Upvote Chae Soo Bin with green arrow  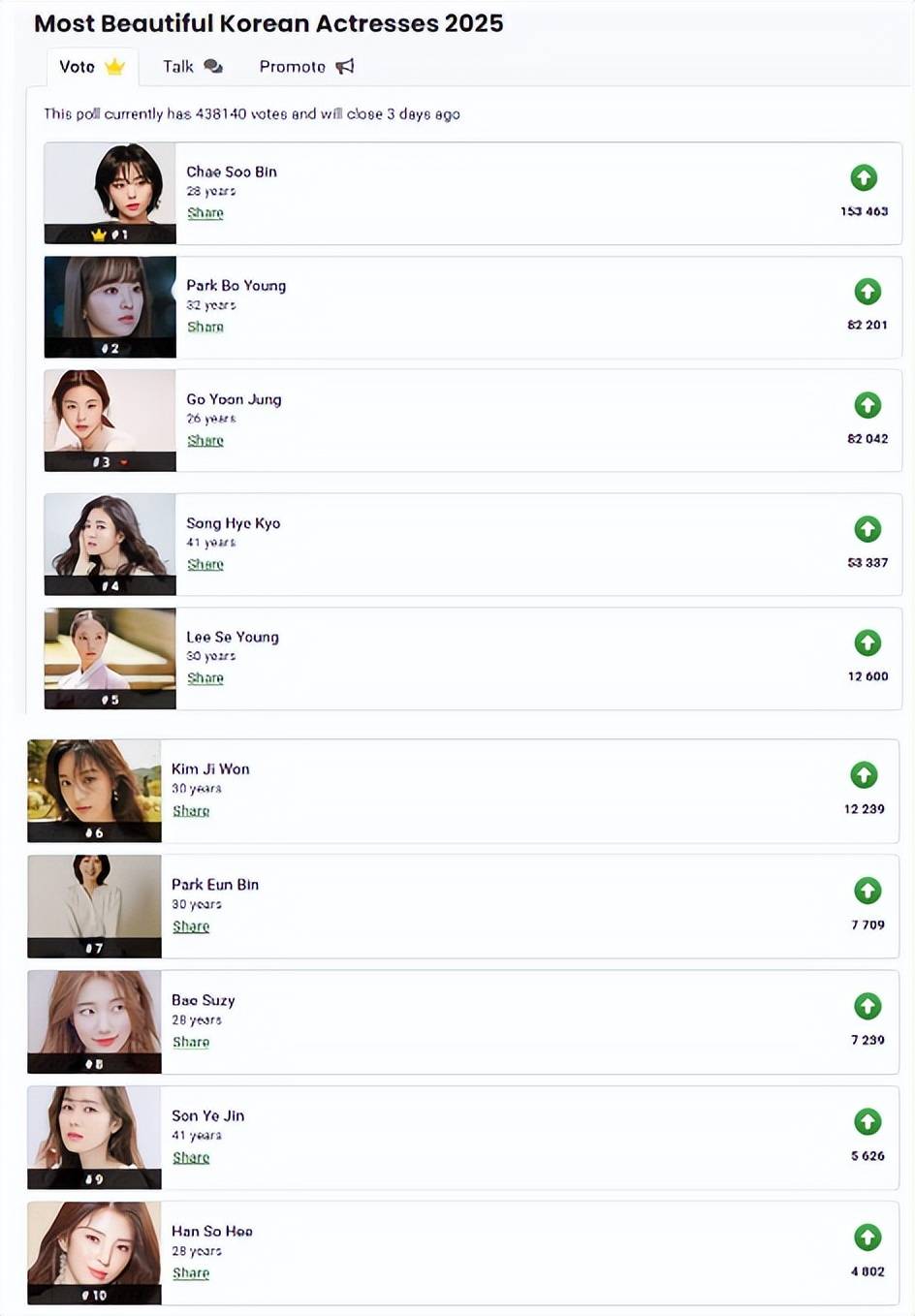pyautogui.click(x=864, y=178)
